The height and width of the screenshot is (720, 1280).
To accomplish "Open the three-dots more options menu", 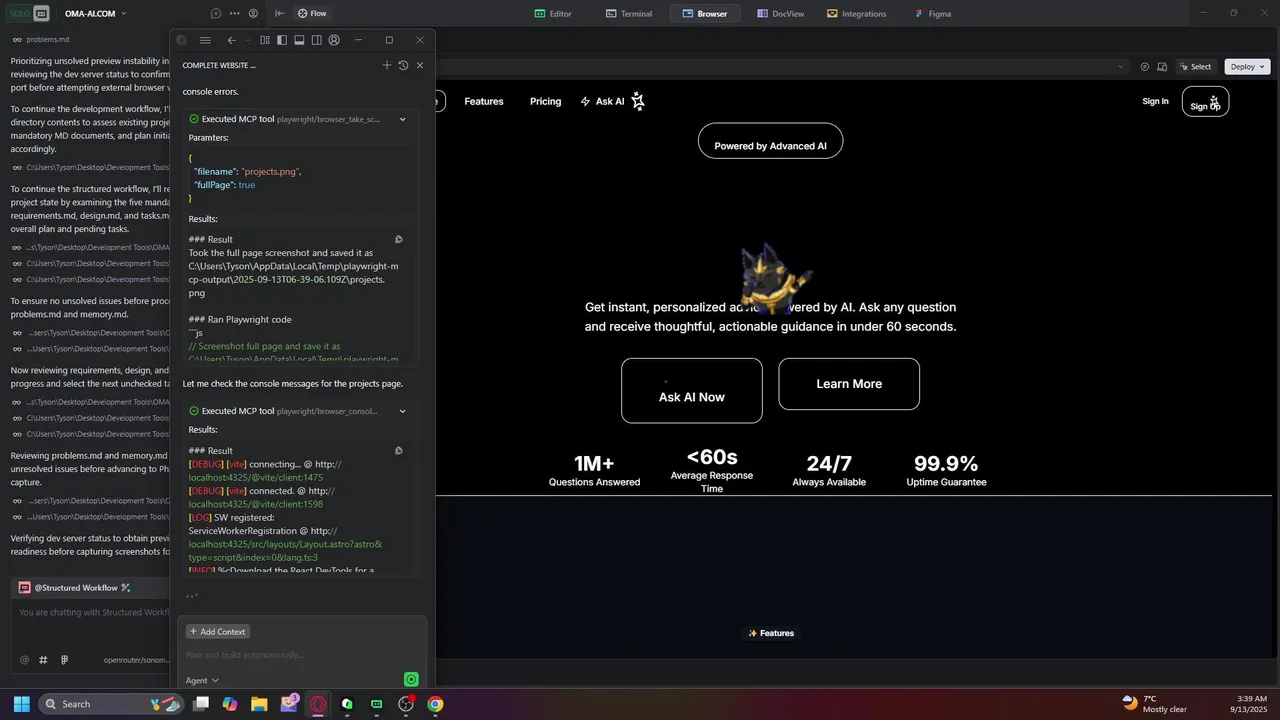I will click(x=235, y=13).
